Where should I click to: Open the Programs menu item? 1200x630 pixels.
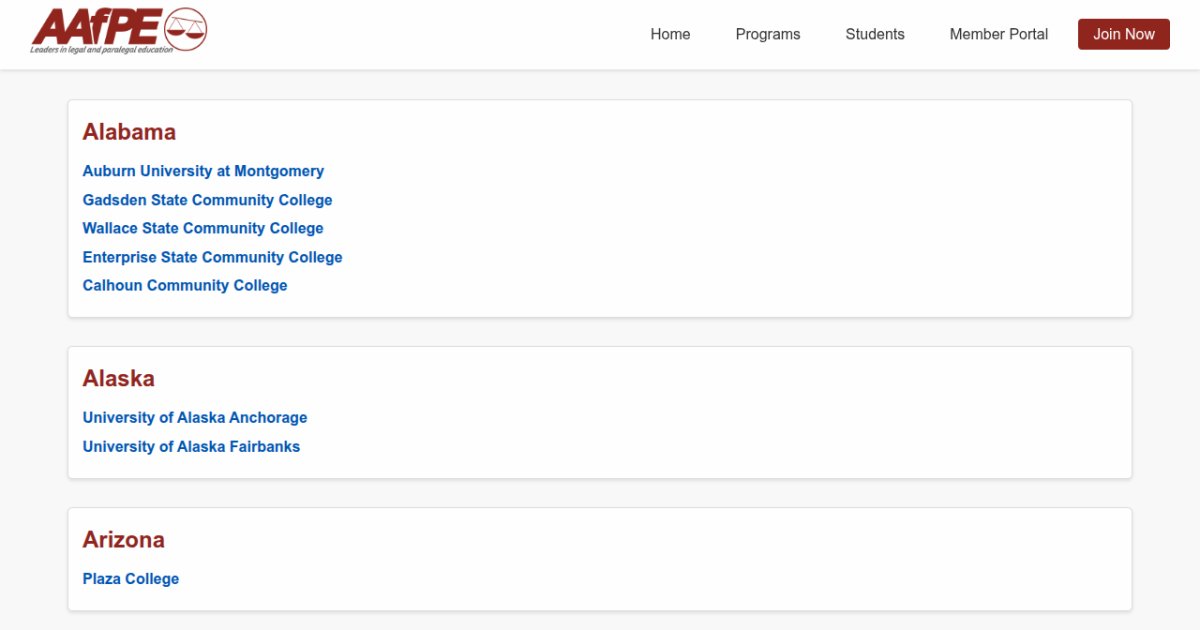click(x=768, y=34)
